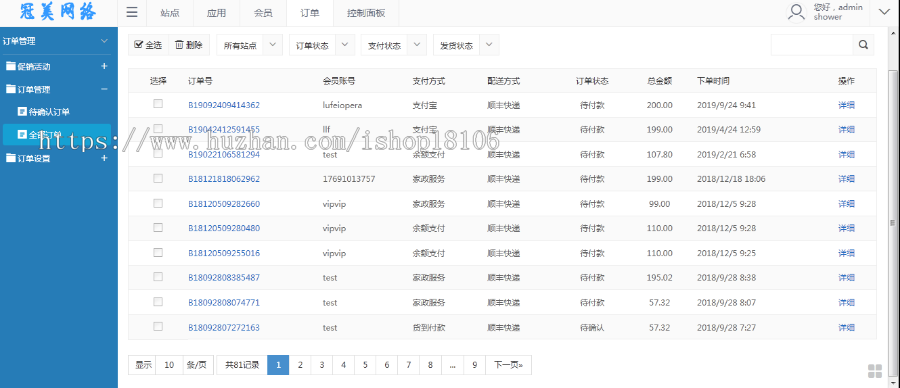Click 详细 for order B18092807272163
The width and height of the screenshot is (900, 388).
[x=846, y=328]
